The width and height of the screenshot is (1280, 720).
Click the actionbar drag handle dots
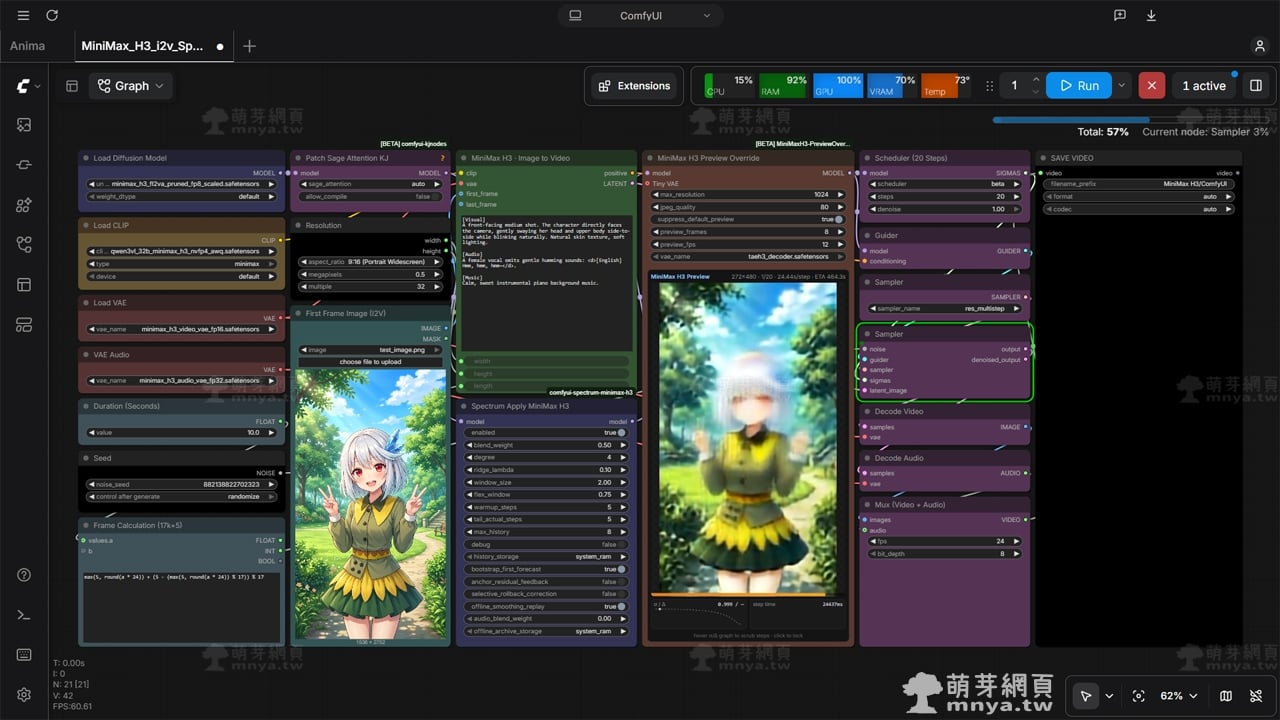pyautogui.click(x=989, y=86)
